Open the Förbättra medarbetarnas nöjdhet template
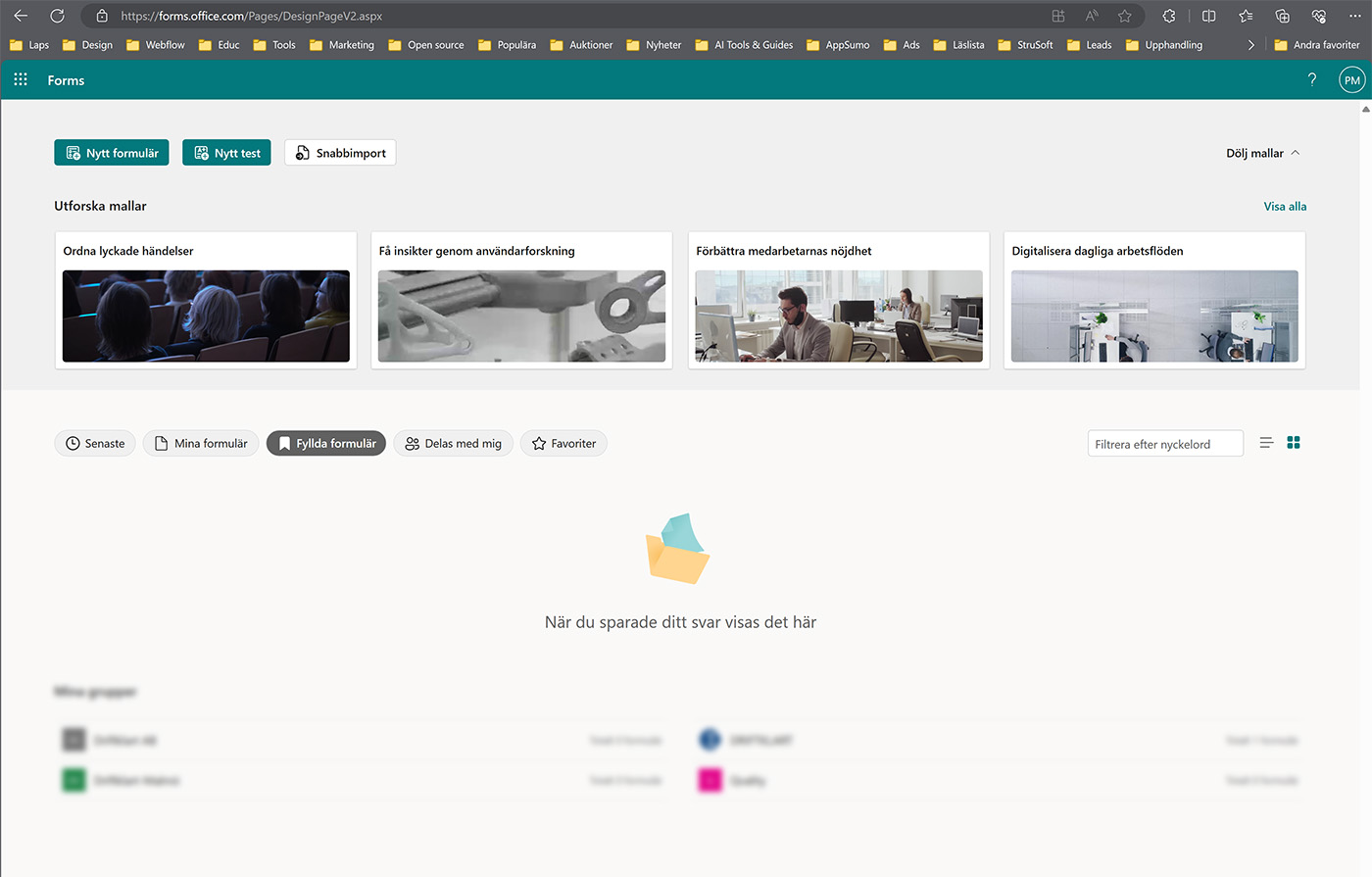This screenshot has width=1372, height=877. [x=839, y=300]
